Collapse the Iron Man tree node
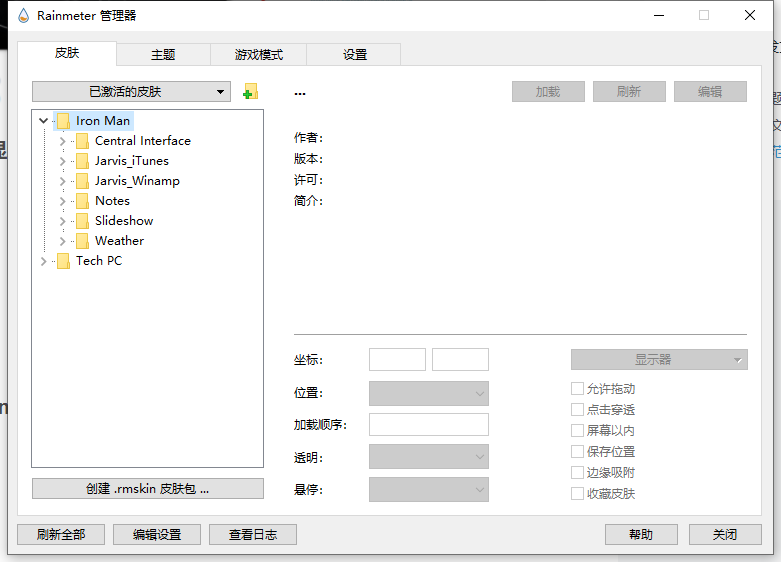Screen dimensions: 781x562 tap(43, 121)
